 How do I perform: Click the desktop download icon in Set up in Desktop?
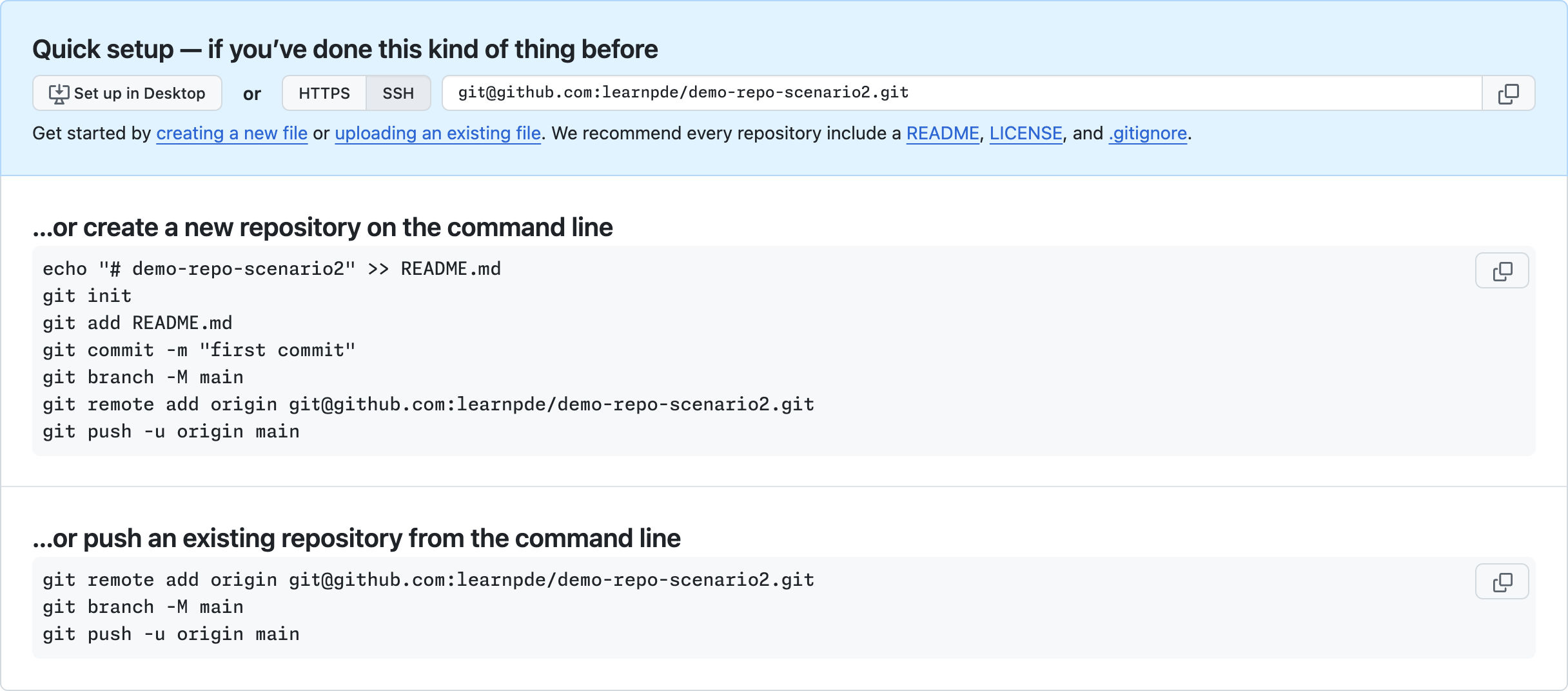59,94
